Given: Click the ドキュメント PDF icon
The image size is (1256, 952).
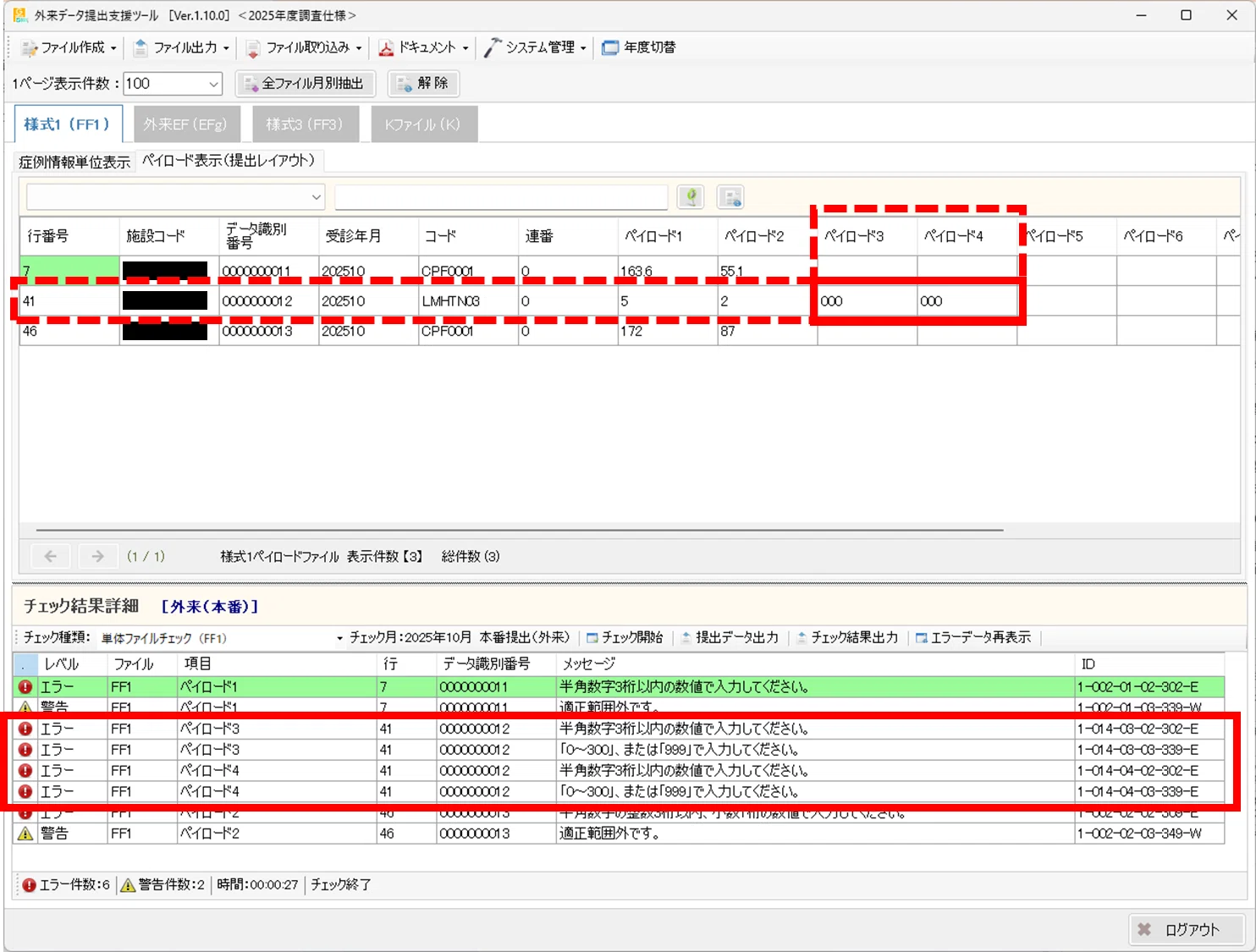Looking at the screenshot, I should [x=386, y=48].
